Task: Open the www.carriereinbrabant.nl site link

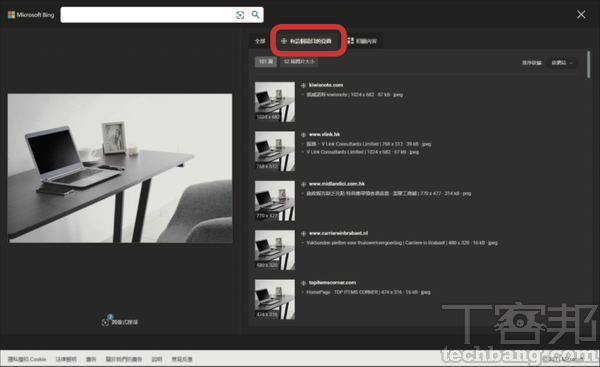Action: tap(338, 233)
